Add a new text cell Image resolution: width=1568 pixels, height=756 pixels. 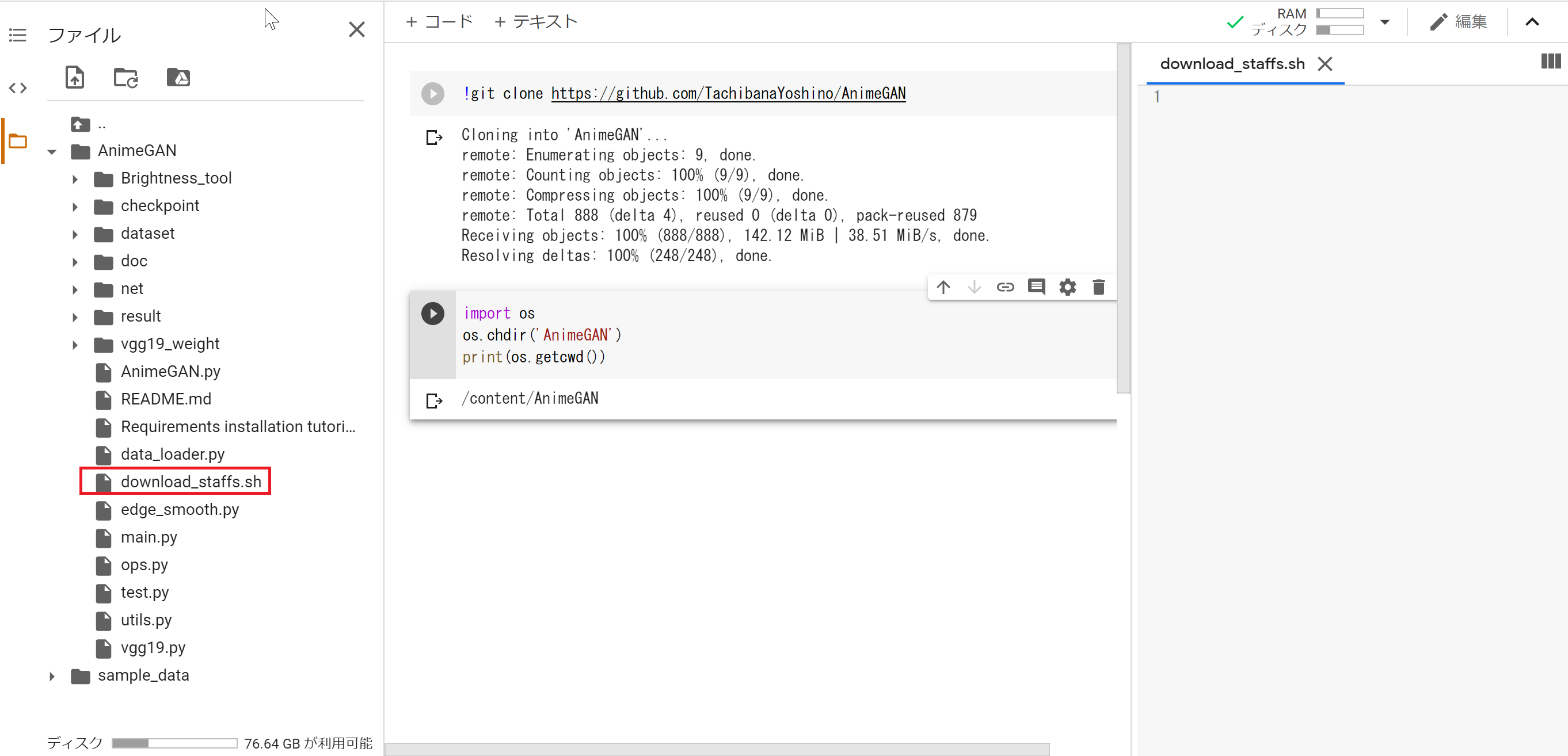pos(536,22)
